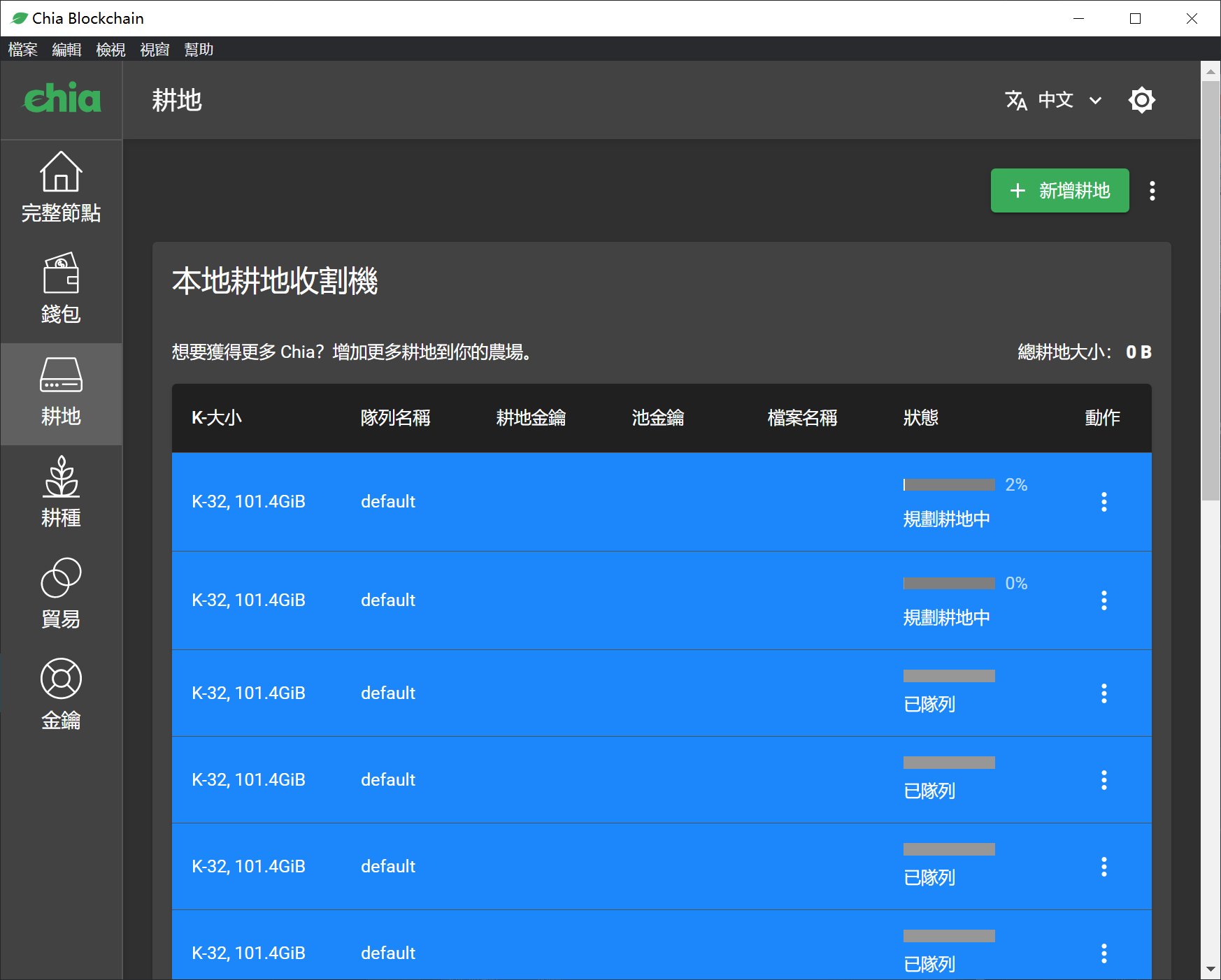The height and width of the screenshot is (980, 1221).
Task: Click the vertical scrollbar thumb
Action: coord(1211,291)
